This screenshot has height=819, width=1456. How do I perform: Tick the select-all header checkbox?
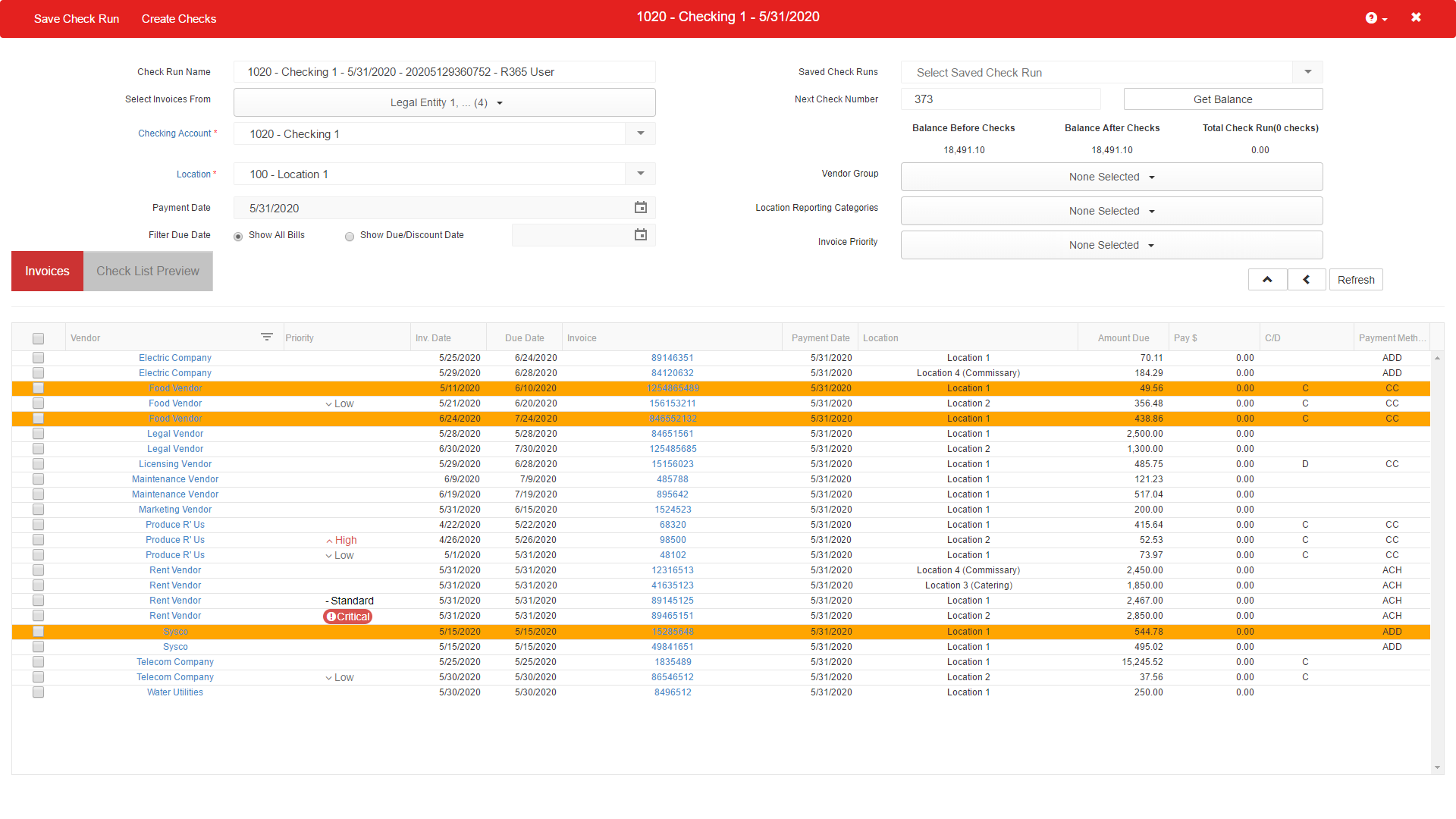[x=38, y=338]
